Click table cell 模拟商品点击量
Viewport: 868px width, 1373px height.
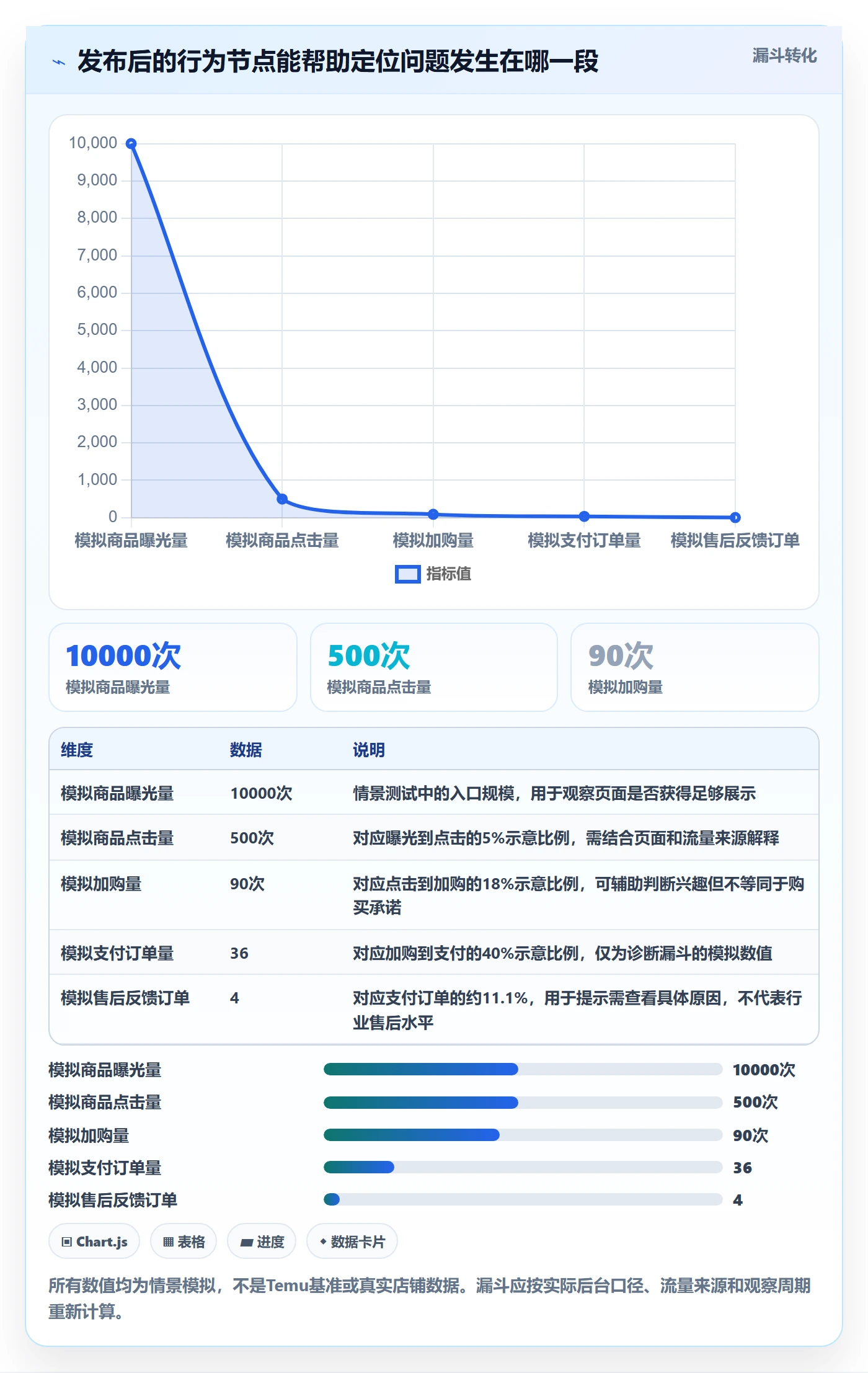(117, 838)
